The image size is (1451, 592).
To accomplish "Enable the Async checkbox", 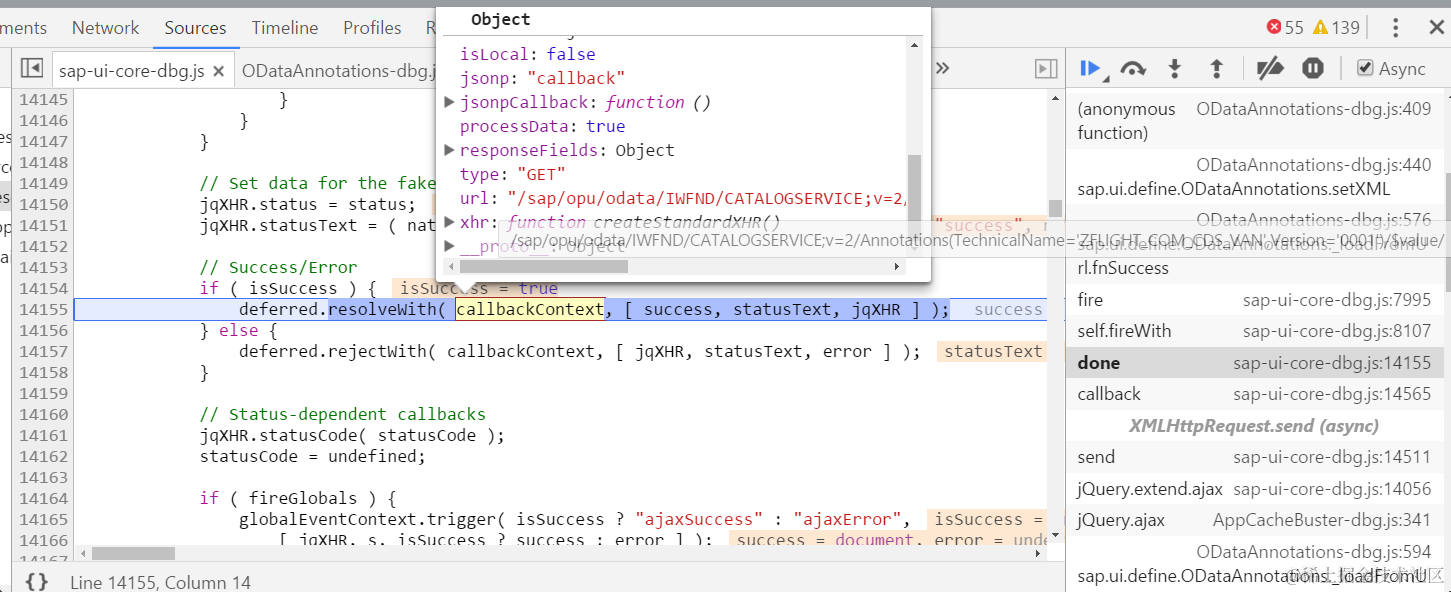I will 1365,68.
